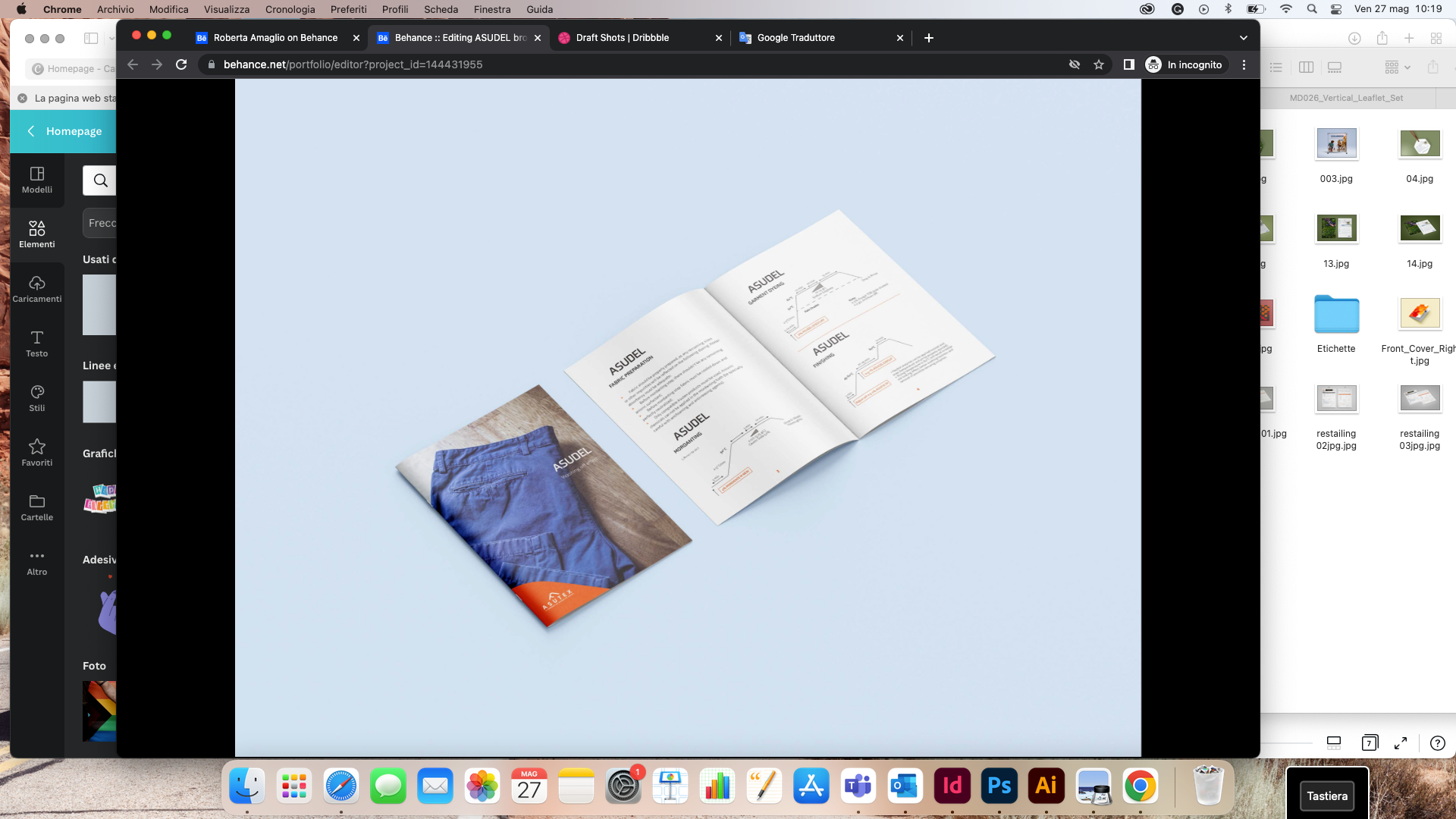Select the Testo text tool

click(36, 344)
